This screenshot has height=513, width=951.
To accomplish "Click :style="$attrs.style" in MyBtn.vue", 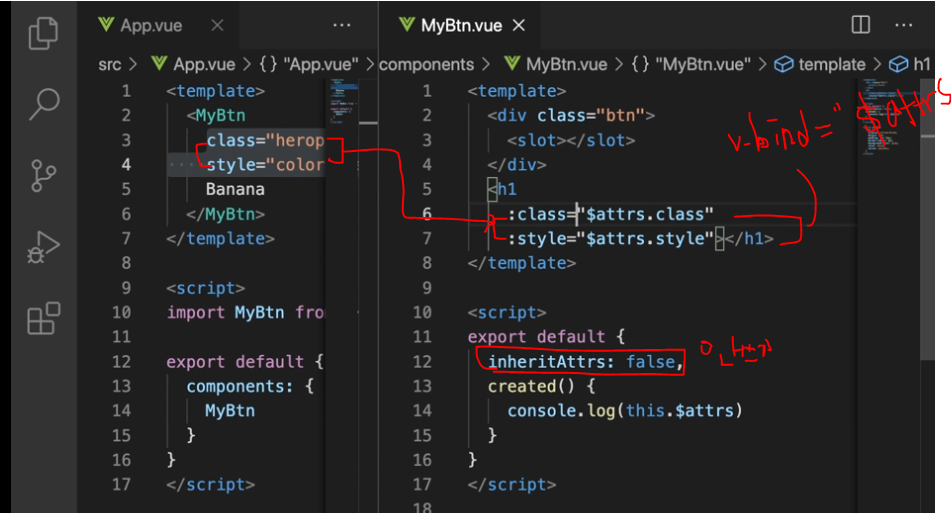I will 611,238.
